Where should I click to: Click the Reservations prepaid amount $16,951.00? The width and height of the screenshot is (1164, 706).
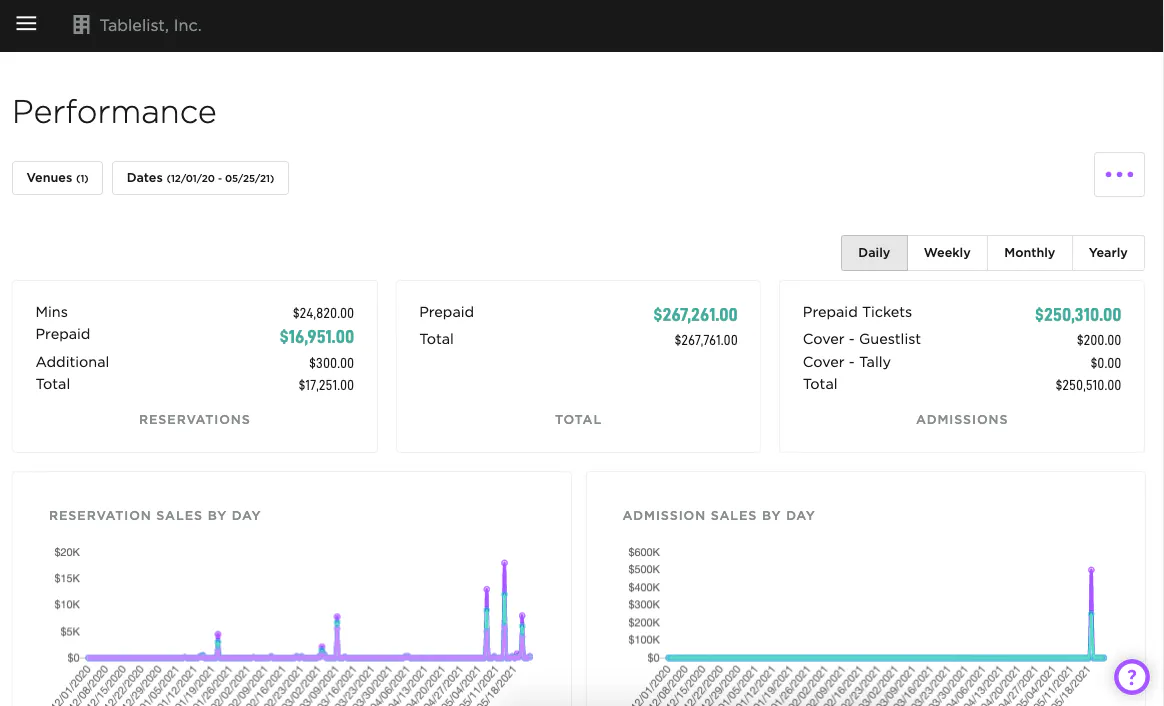316,337
